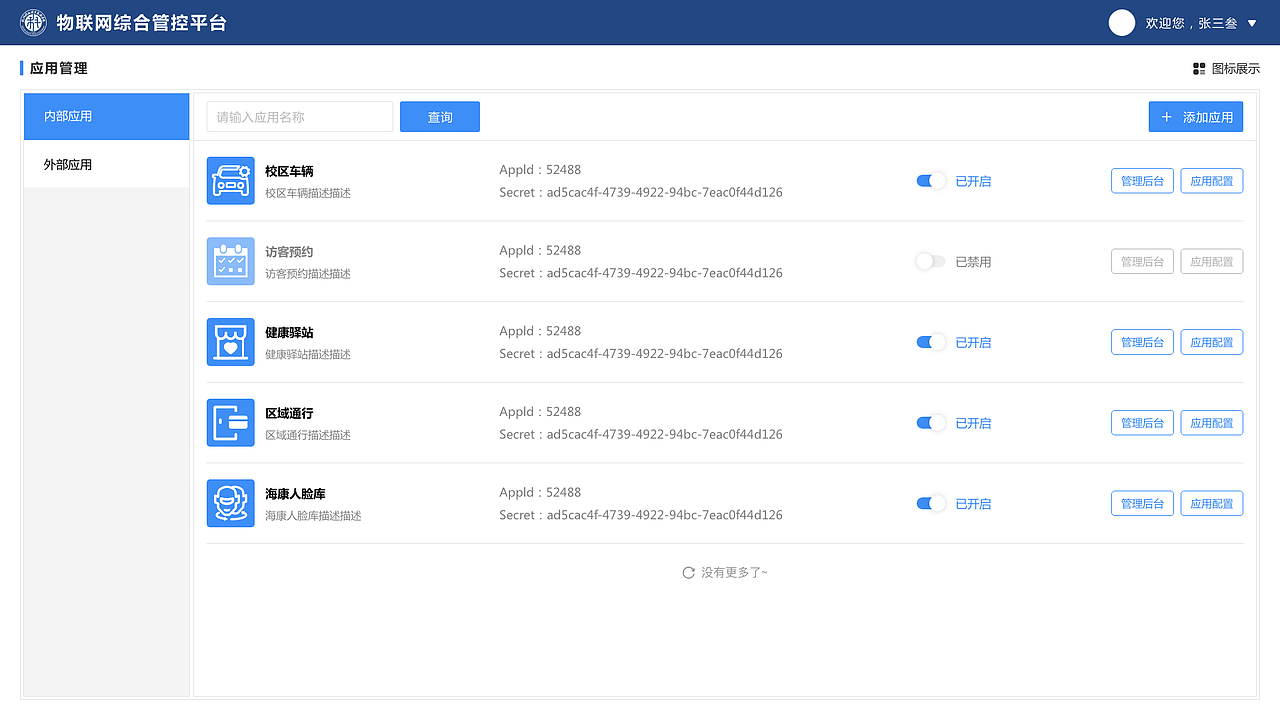Screen dimensions: 1280x720
Task: Click the 访客预约 calendar app icon
Action: coord(231,261)
